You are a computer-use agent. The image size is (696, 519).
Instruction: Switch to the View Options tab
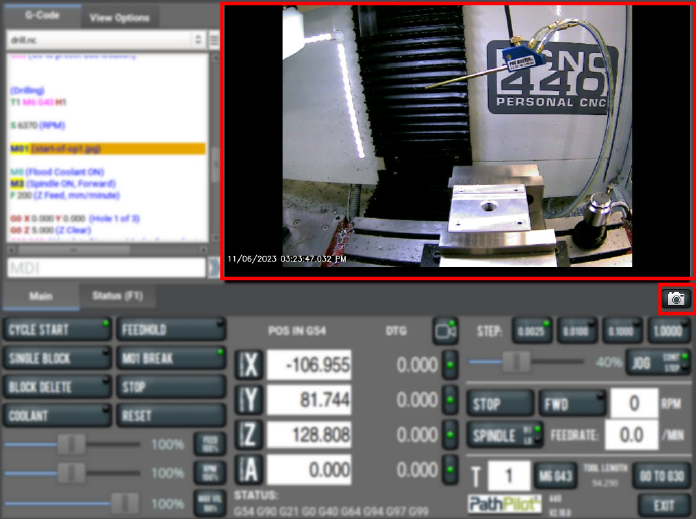coord(118,17)
